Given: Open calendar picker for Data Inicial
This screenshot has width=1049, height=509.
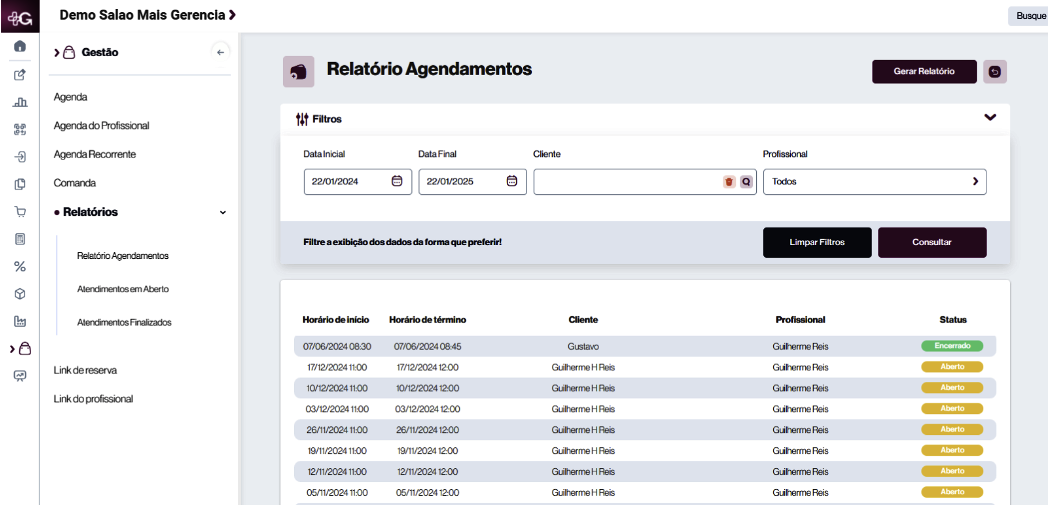Looking at the screenshot, I should (397, 182).
